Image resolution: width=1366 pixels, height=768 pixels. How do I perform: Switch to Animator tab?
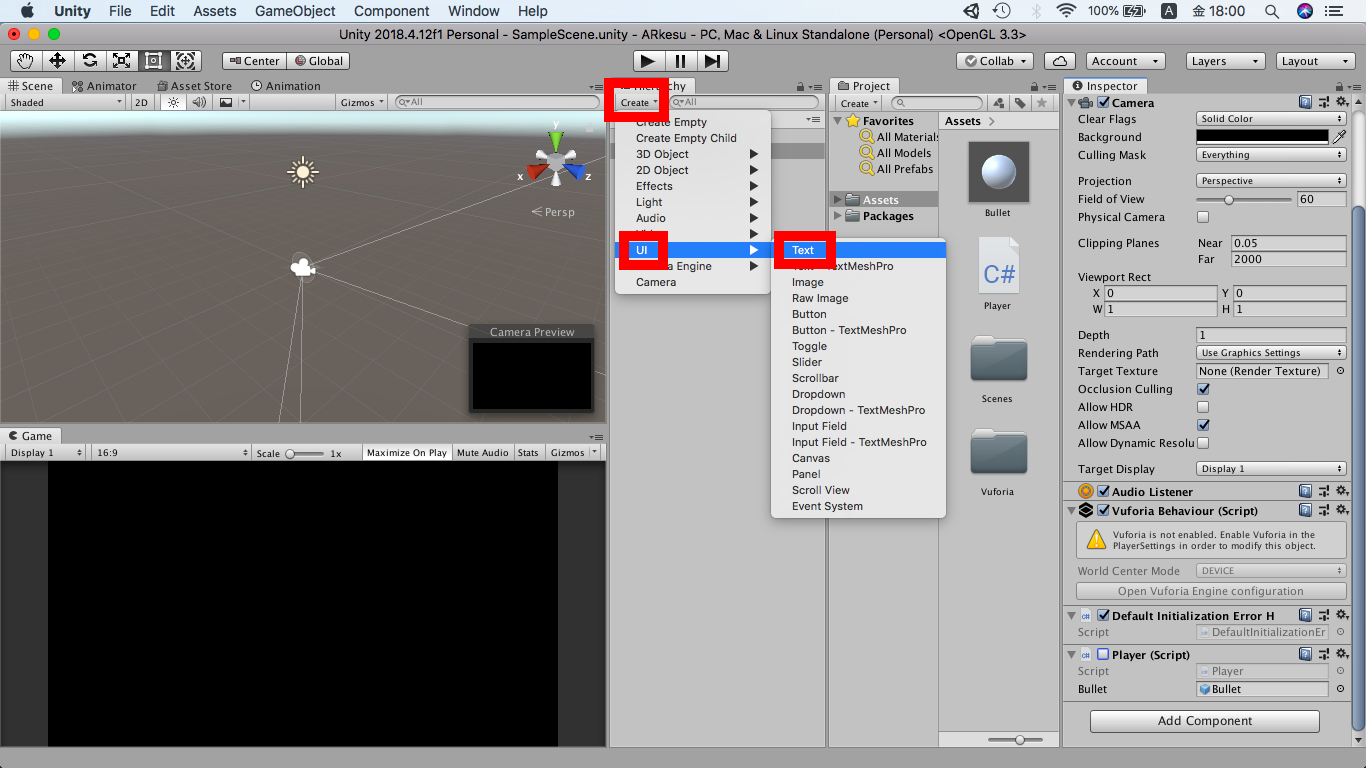tap(104, 86)
